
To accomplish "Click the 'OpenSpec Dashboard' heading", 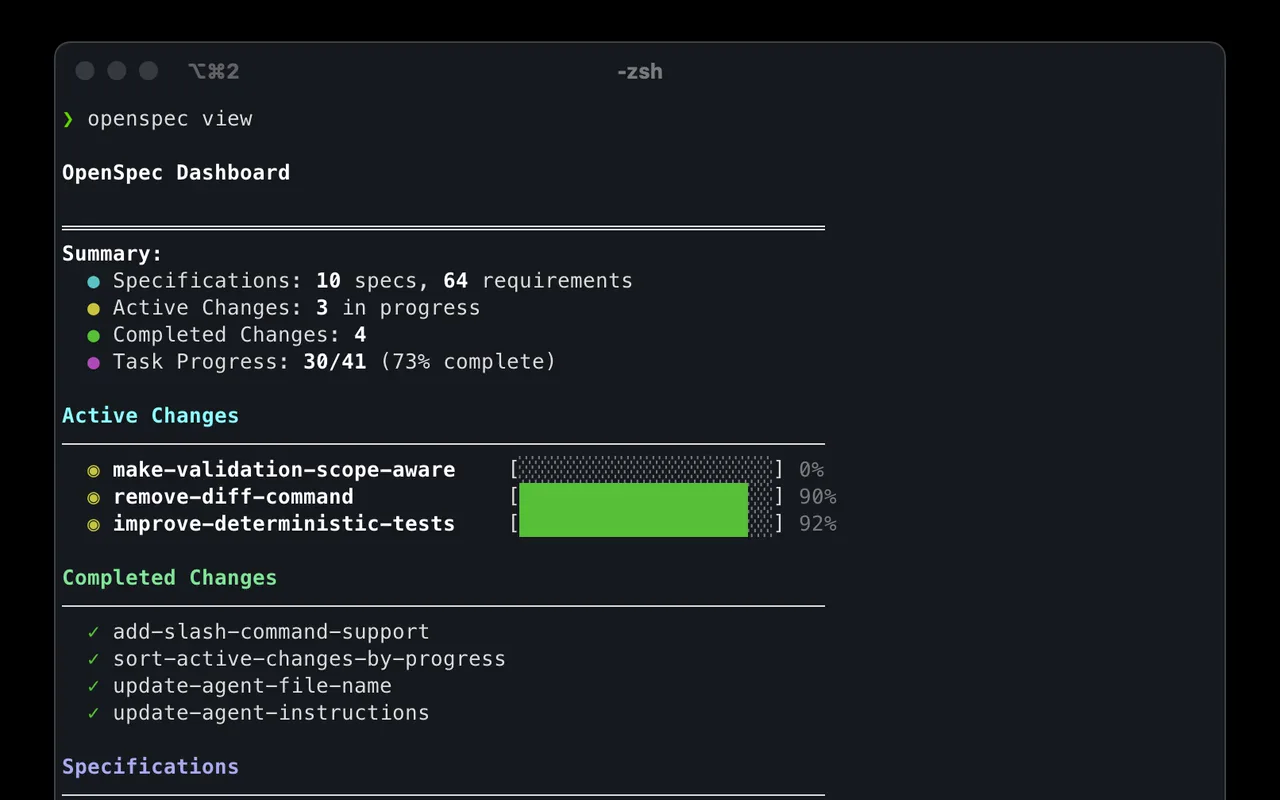I will [176, 173].
